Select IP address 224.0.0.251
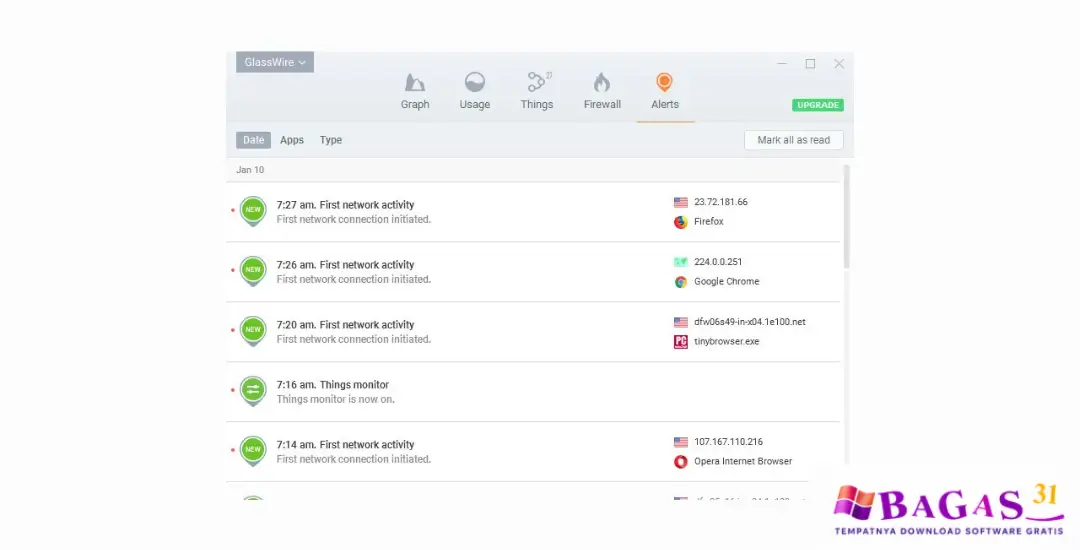Image resolution: width=1080 pixels, height=550 pixels. [718, 262]
